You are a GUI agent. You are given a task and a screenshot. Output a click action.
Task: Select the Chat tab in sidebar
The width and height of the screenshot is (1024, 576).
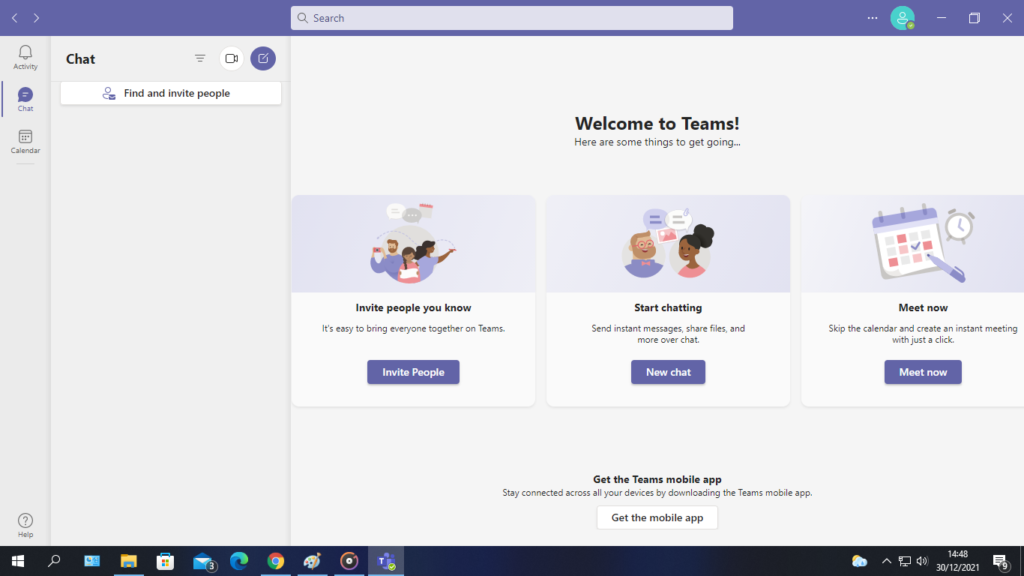coord(25,99)
